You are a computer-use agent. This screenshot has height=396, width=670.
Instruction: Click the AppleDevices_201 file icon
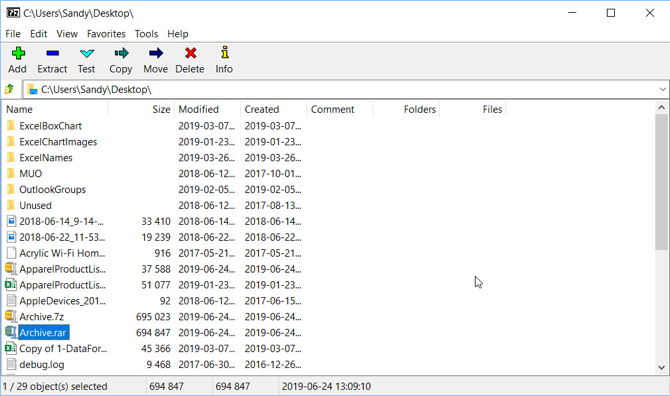11,301
